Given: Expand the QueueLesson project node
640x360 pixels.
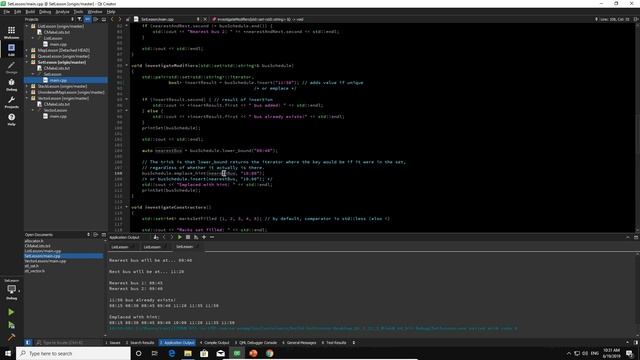Looking at the screenshot, I should pyautogui.click(x=27, y=56).
